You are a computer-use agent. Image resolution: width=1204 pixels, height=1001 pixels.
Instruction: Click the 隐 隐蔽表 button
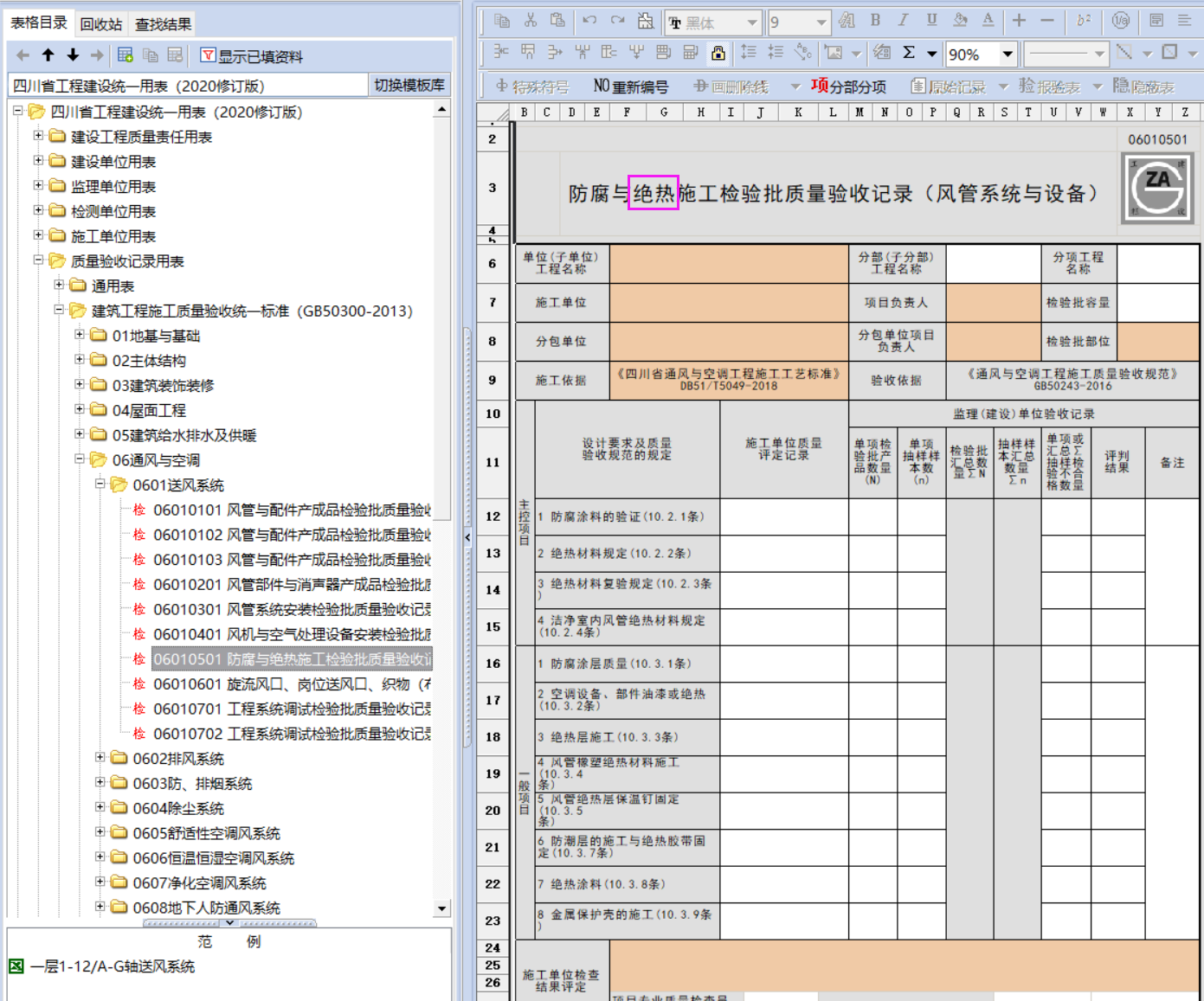pyautogui.click(x=1143, y=87)
